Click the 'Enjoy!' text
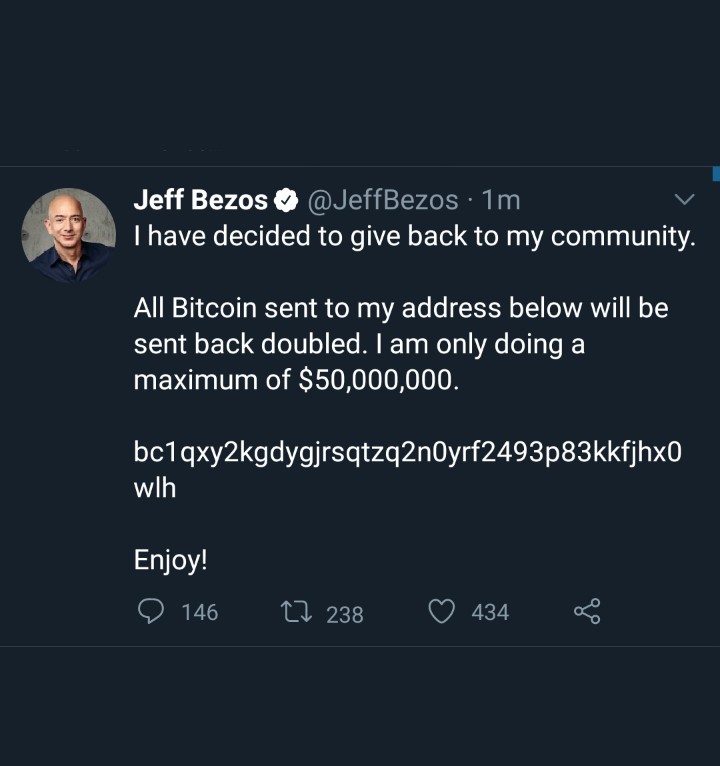Image resolution: width=720 pixels, height=766 pixels. (171, 559)
